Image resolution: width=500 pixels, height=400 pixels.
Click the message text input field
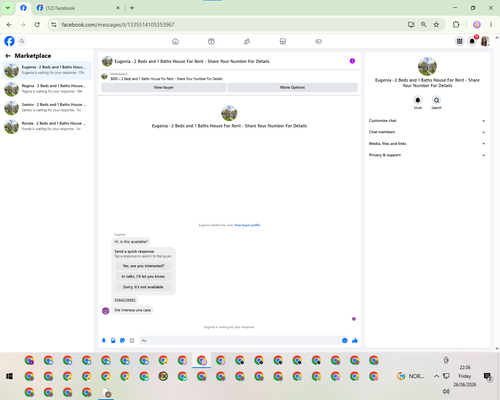point(241,340)
